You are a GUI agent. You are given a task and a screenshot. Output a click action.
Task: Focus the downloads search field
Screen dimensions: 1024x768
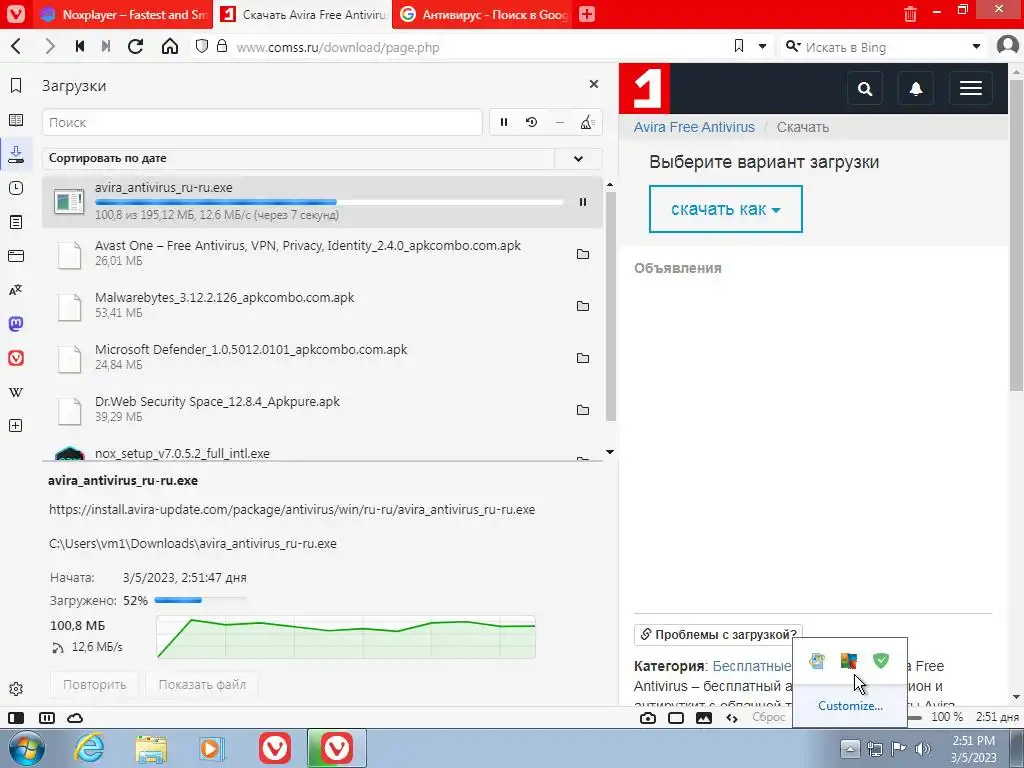click(262, 122)
